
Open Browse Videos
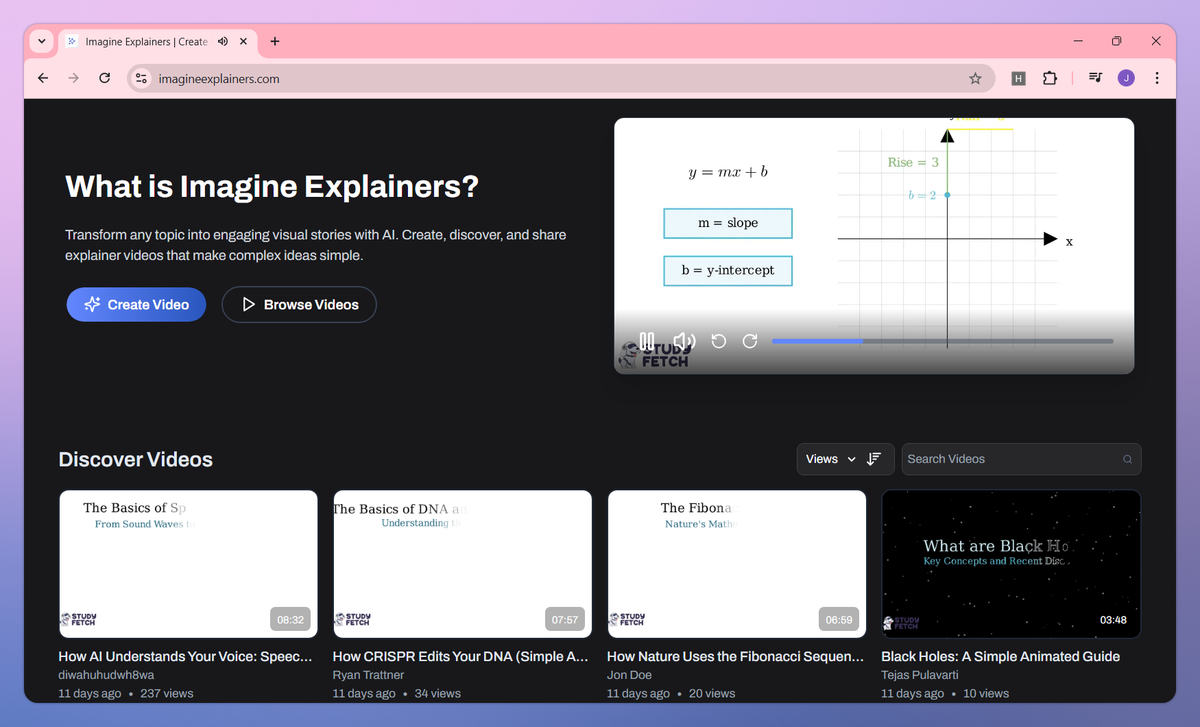pos(299,305)
